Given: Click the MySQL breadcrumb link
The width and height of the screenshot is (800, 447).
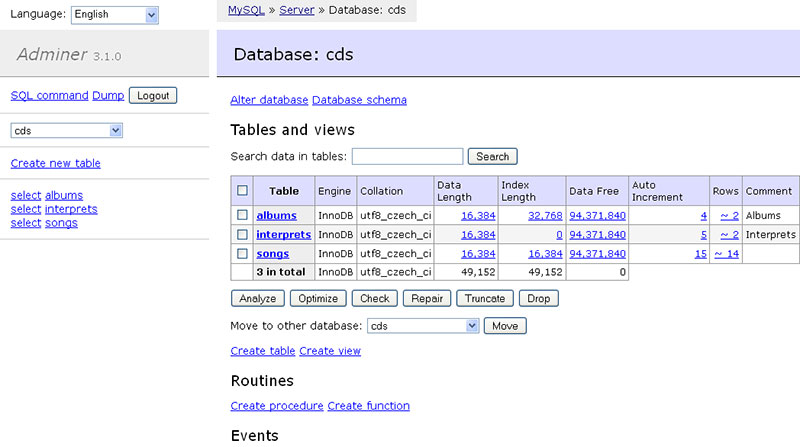Looking at the screenshot, I should 246,10.
